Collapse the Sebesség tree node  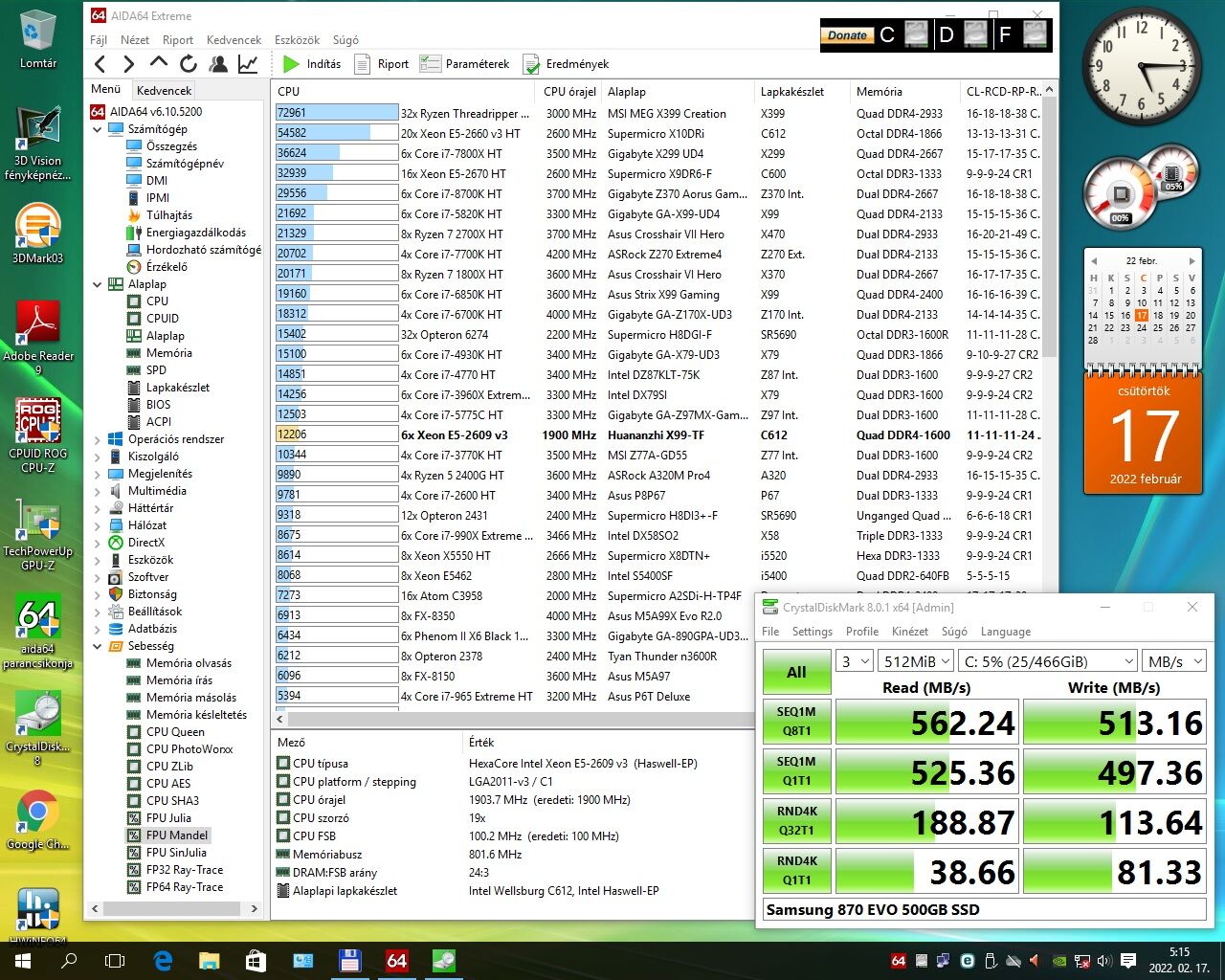point(98,646)
